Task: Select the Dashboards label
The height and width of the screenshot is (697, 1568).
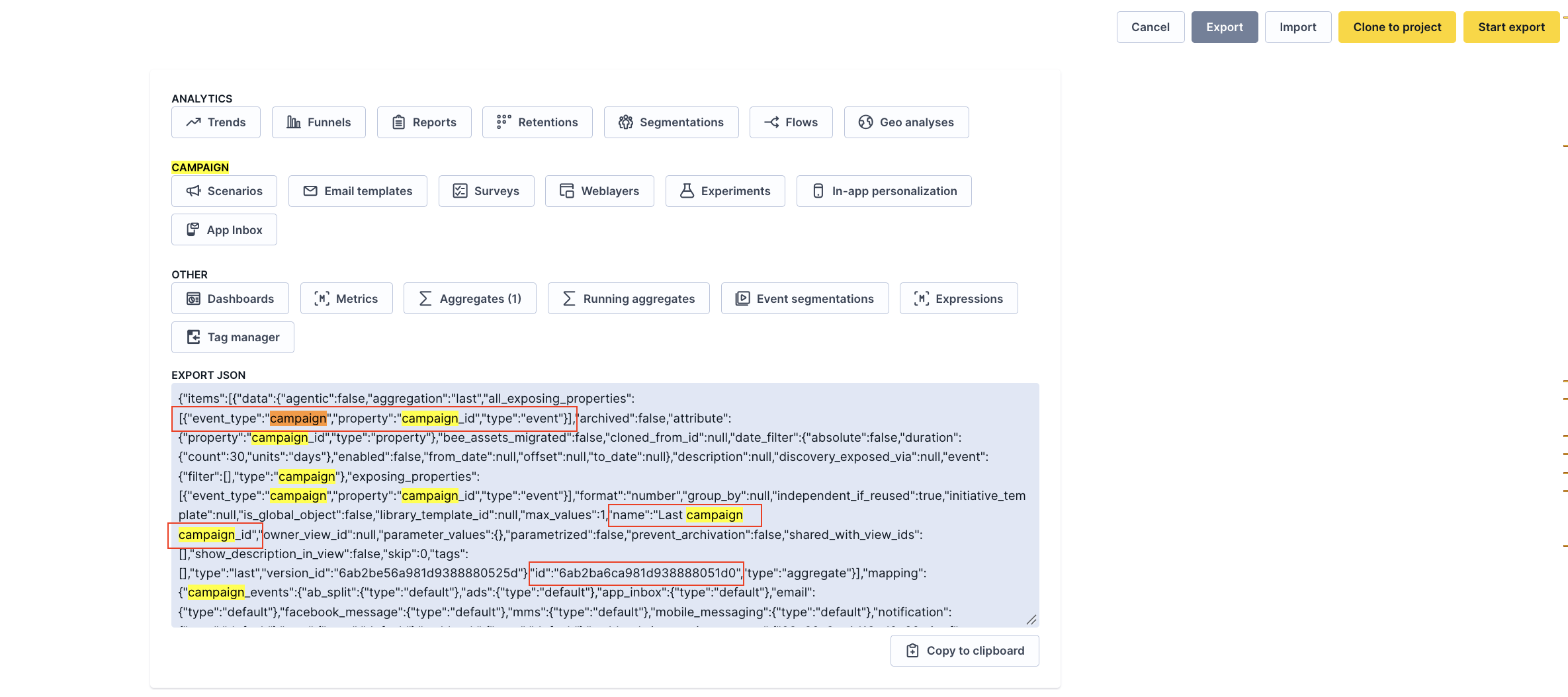Action: click(x=241, y=299)
